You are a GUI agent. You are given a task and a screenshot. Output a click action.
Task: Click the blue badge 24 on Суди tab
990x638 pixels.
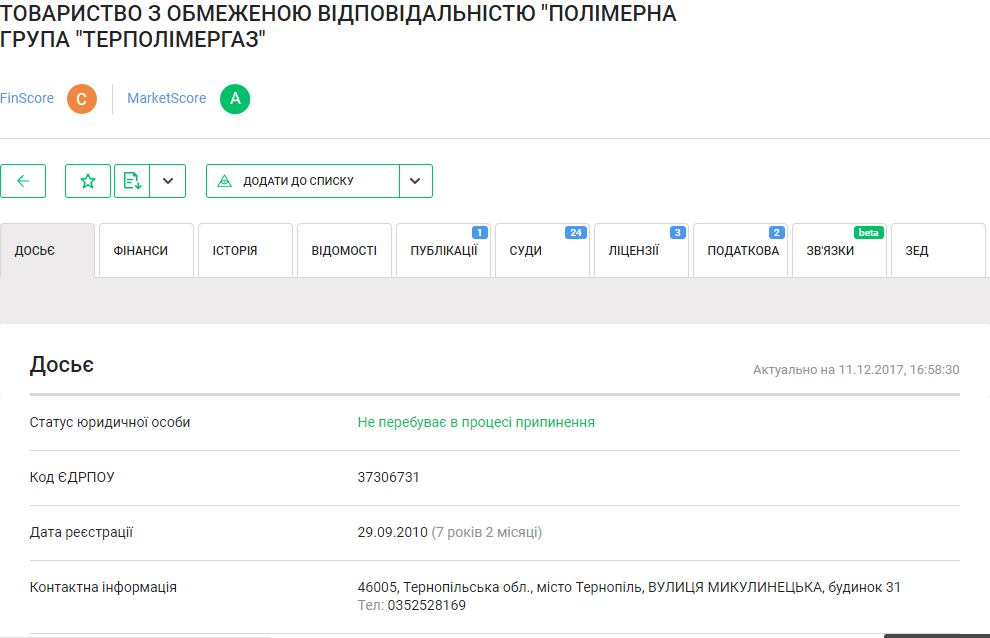click(x=575, y=232)
